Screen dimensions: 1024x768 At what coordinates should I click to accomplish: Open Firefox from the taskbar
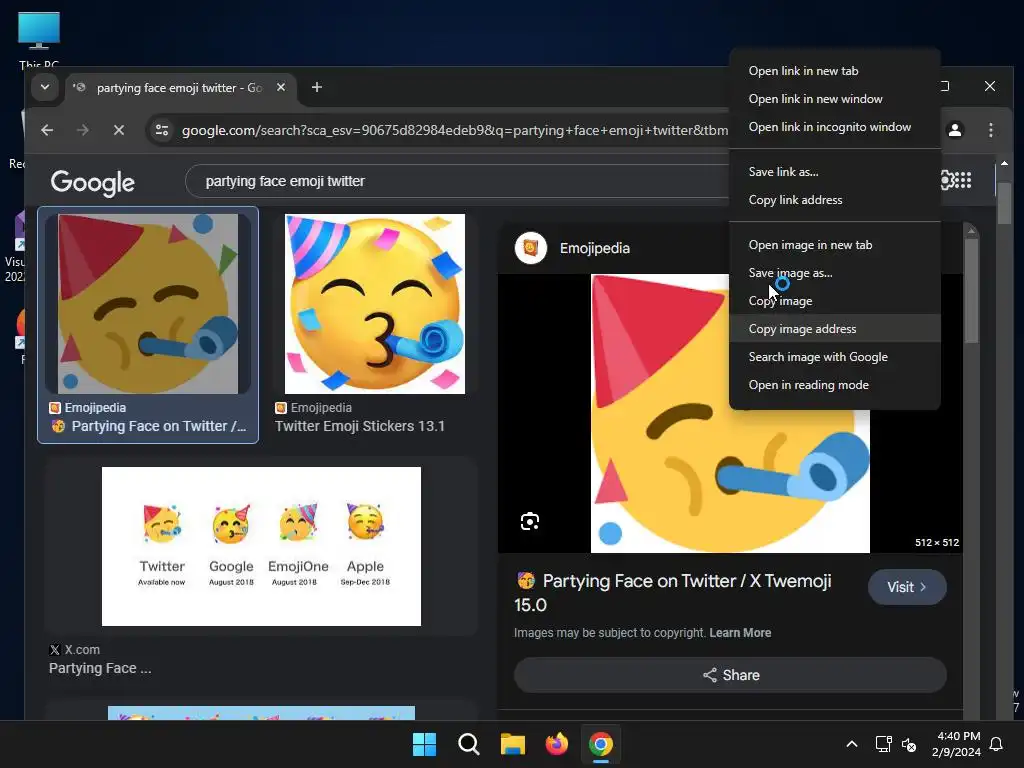556,744
